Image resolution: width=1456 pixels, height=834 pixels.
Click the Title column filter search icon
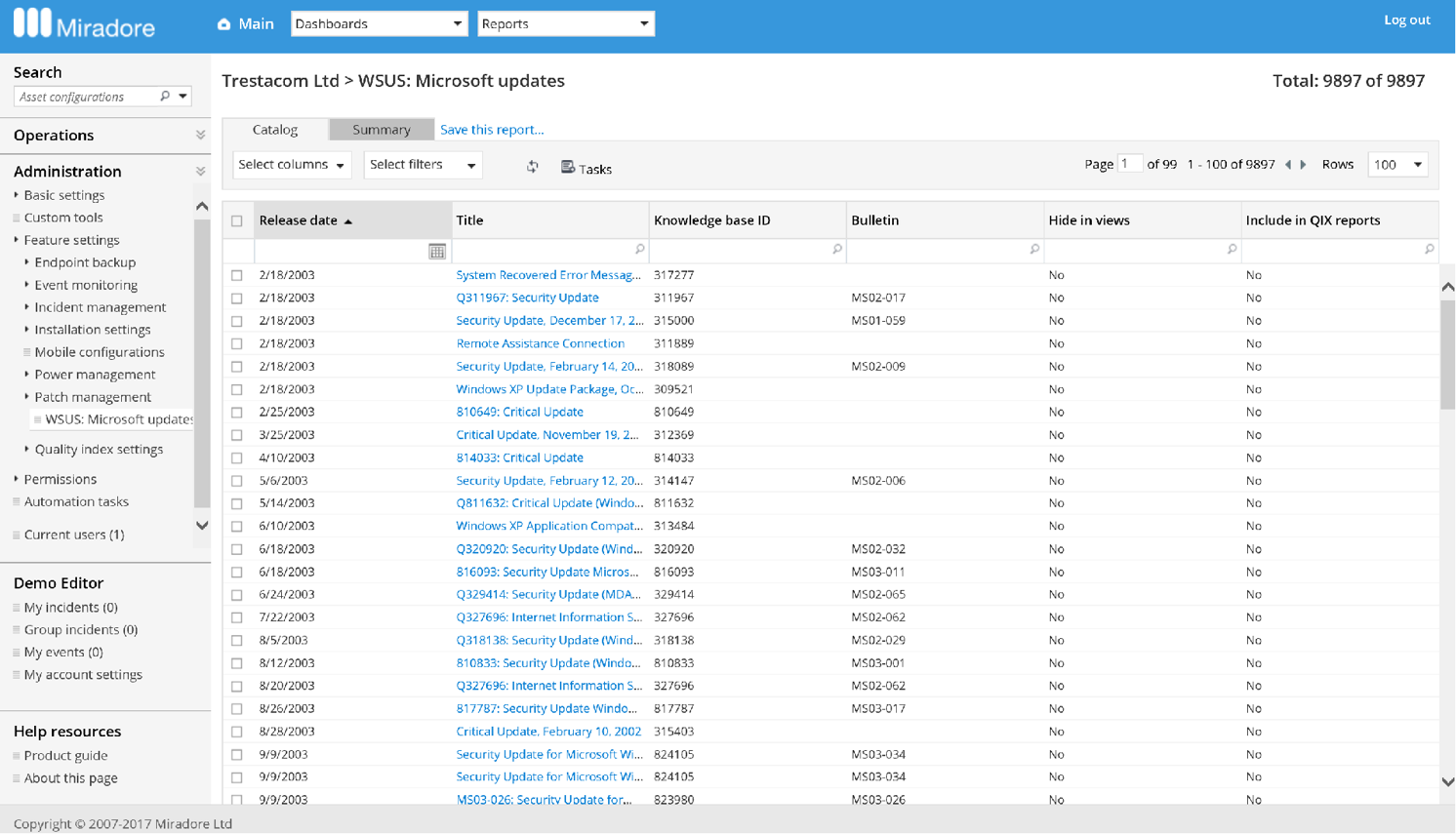click(640, 250)
